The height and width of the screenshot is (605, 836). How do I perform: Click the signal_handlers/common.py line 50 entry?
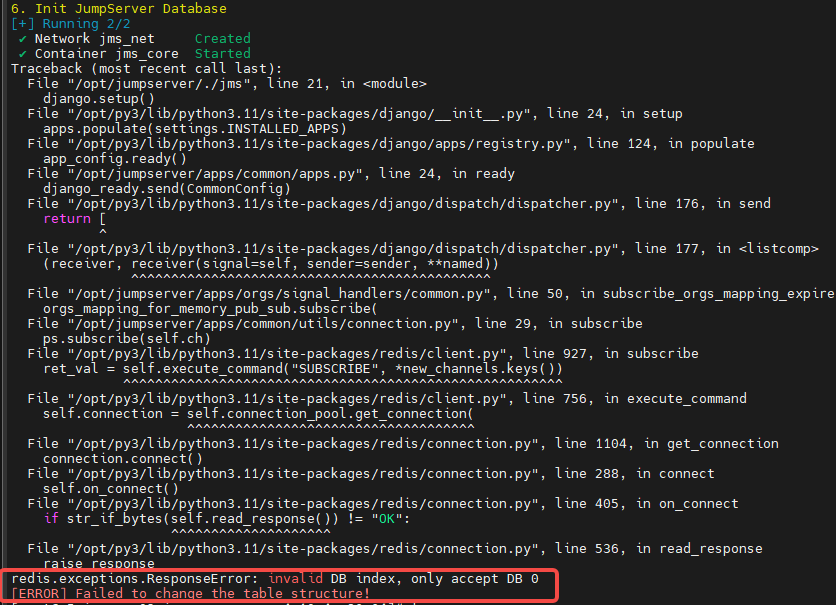tap(431, 293)
